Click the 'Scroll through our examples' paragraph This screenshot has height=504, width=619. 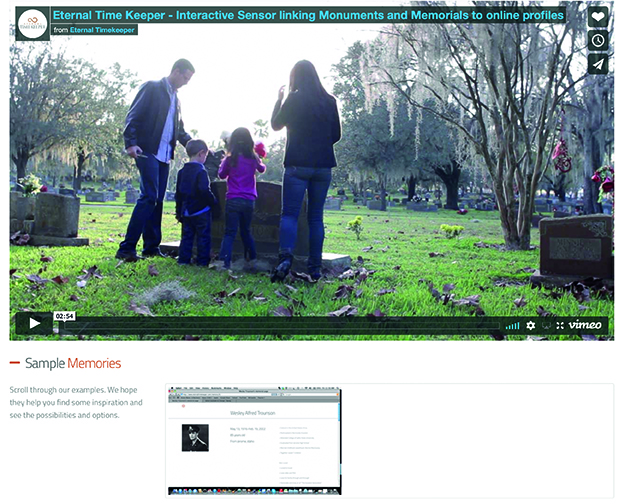76,403
